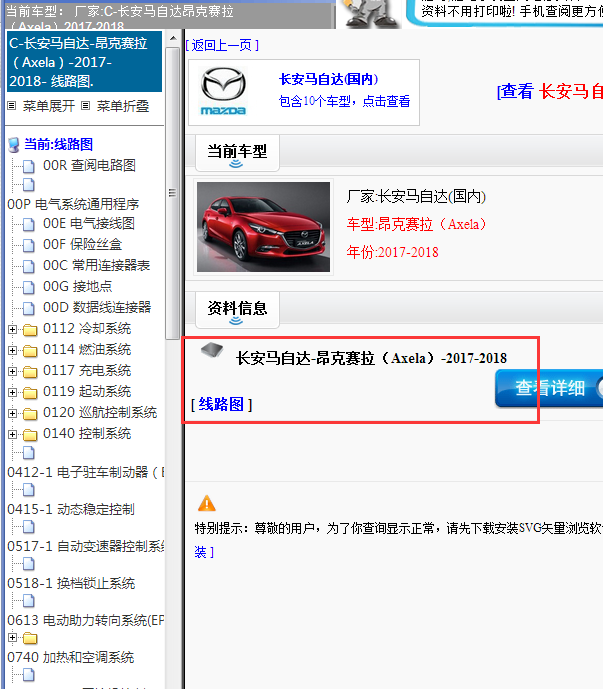Click the folder icon of 0120 巡航控制系统
The height and width of the screenshot is (689, 603).
(x=30, y=413)
